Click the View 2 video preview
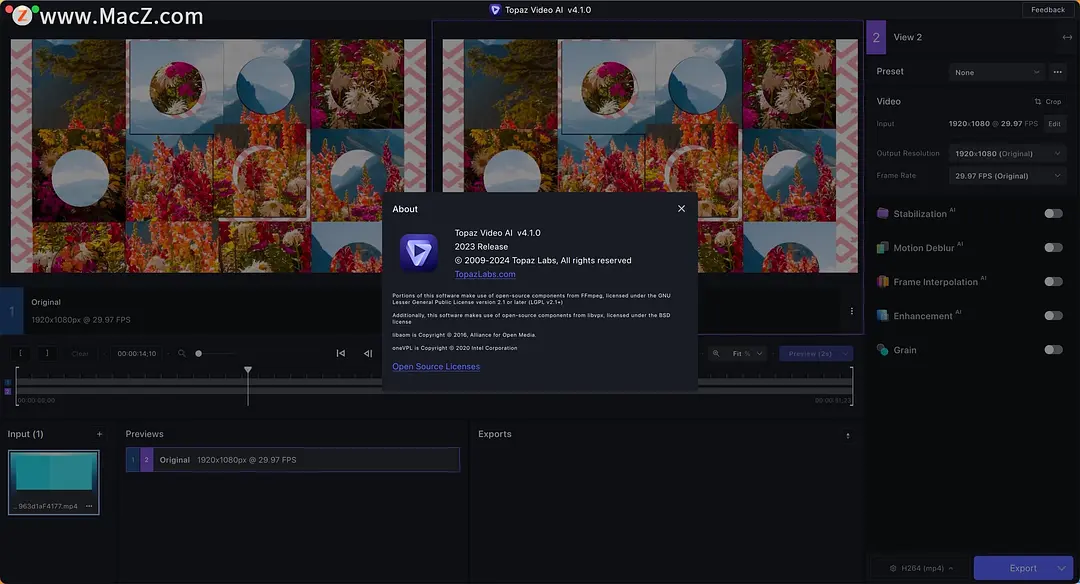Screen dimensions: 1080x584 (x=650, y=156)
